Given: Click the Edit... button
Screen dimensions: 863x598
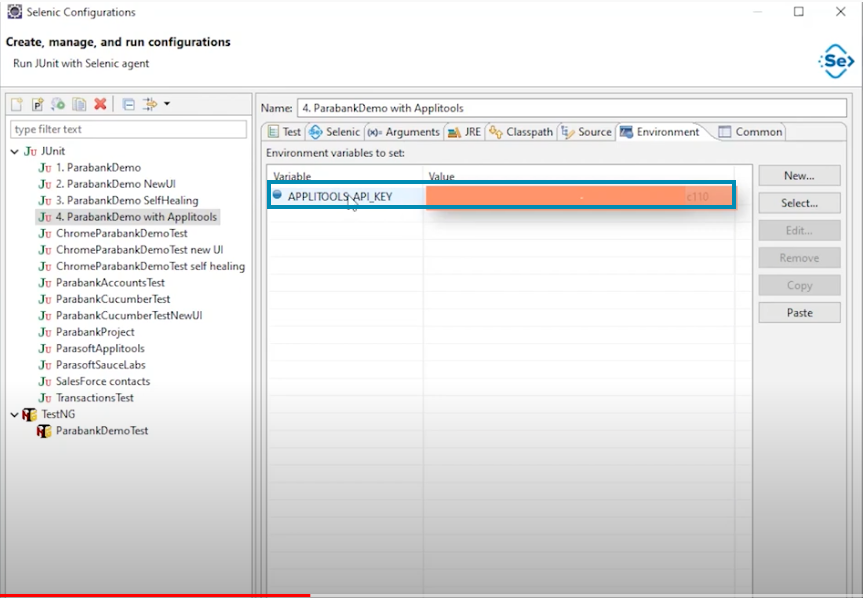Looking at the screenshot, I should coord(799,231).
